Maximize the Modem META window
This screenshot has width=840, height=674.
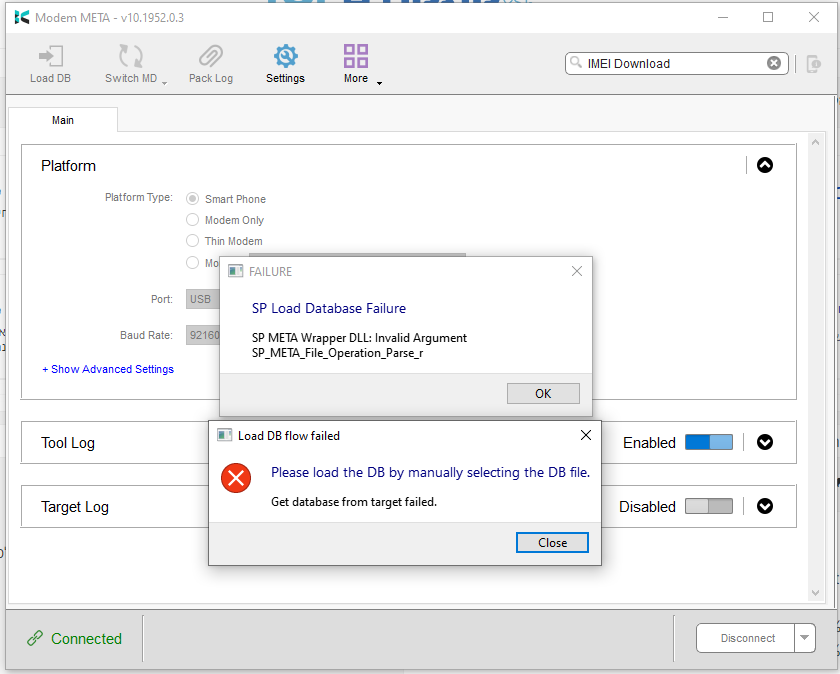pos(768,18)
